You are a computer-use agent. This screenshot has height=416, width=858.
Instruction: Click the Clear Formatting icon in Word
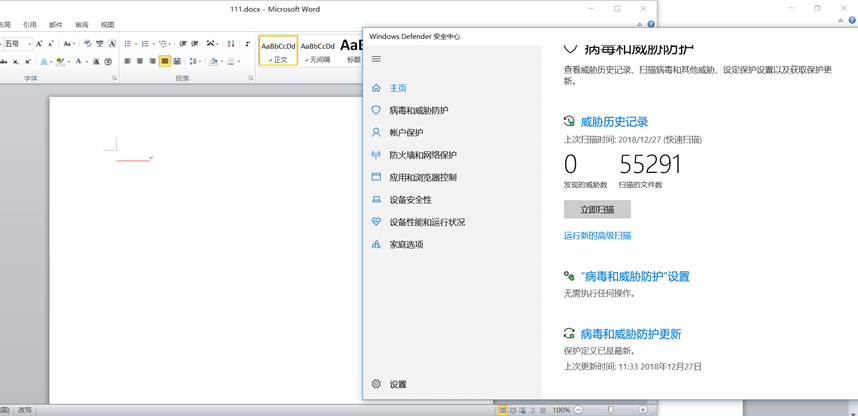(88, 44)
